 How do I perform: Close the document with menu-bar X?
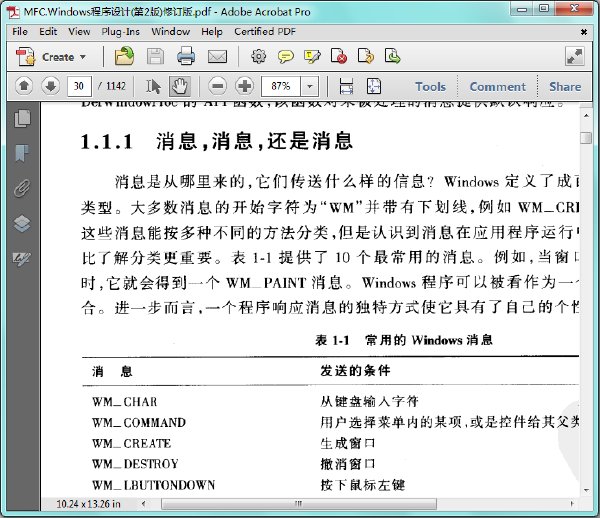coord(584,32)
